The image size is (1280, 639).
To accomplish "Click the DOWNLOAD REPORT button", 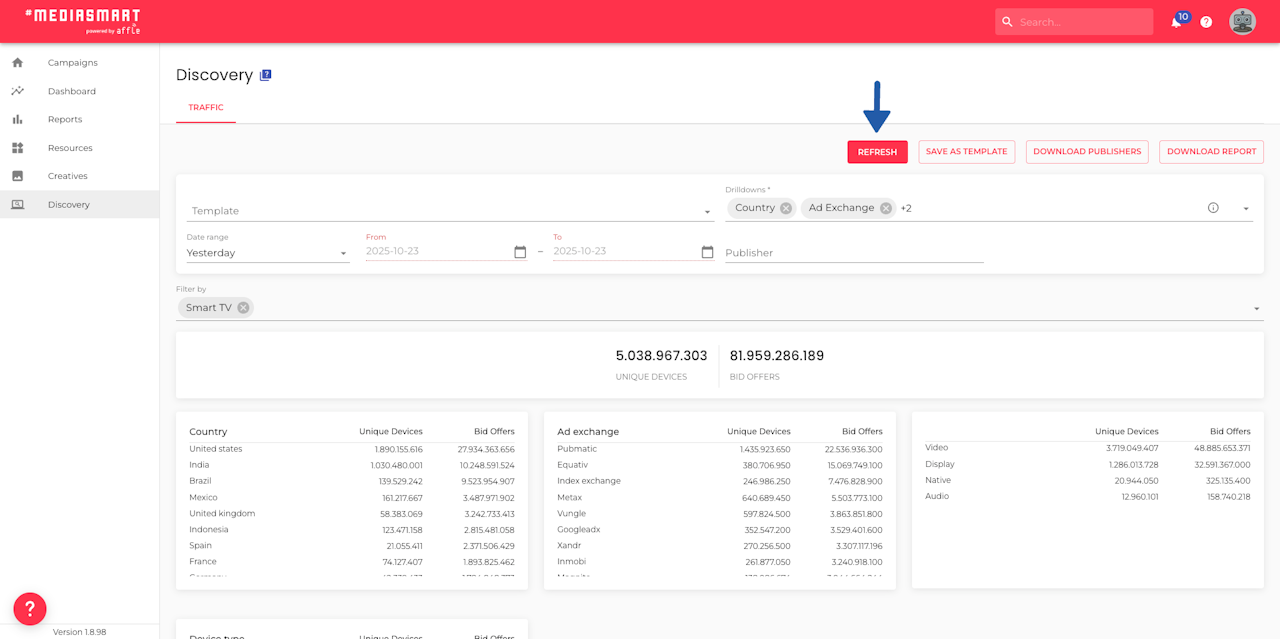I will (x=1211, y=152).
